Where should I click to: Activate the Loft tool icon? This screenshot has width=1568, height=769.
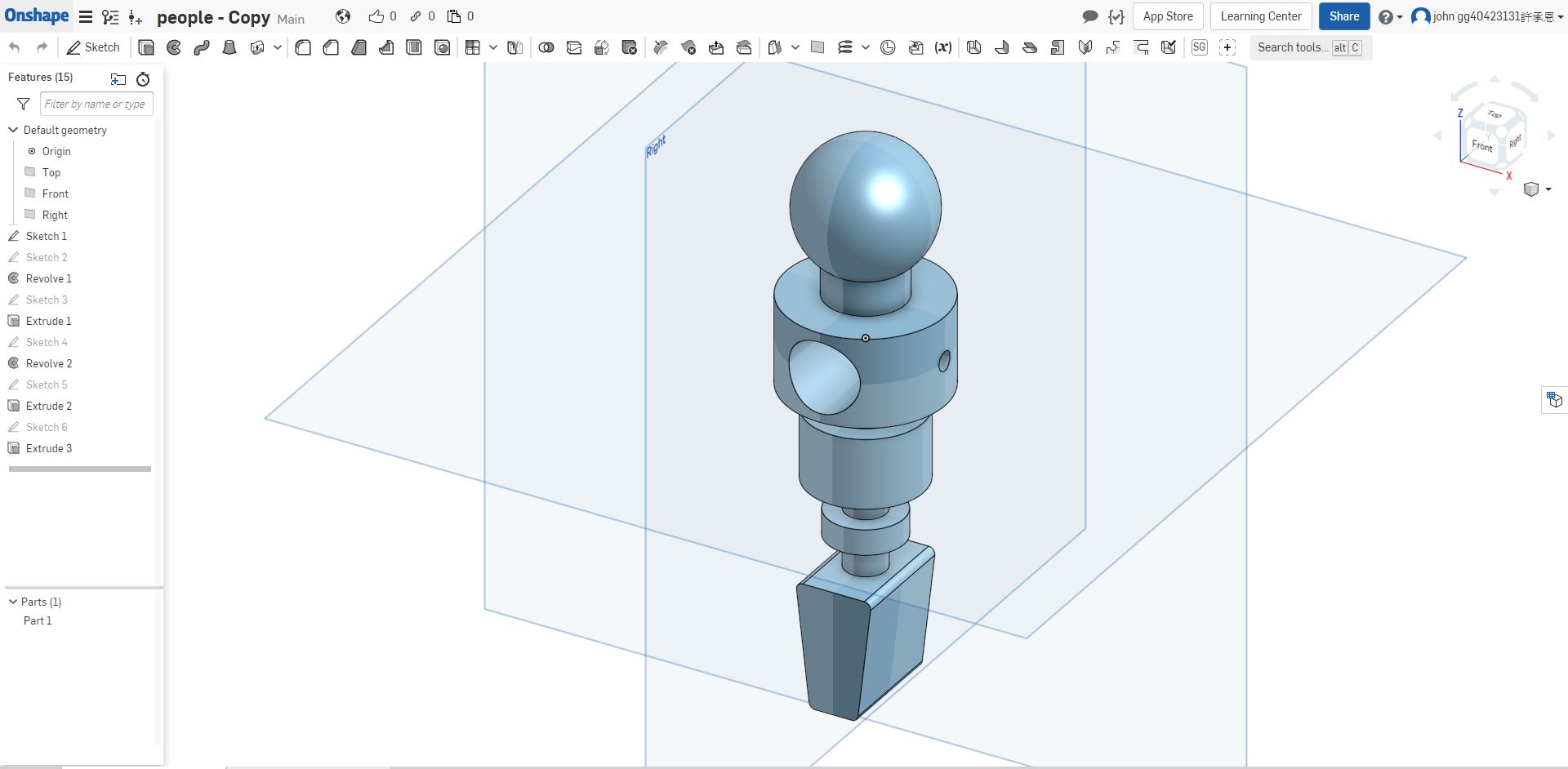coord(229,47)
